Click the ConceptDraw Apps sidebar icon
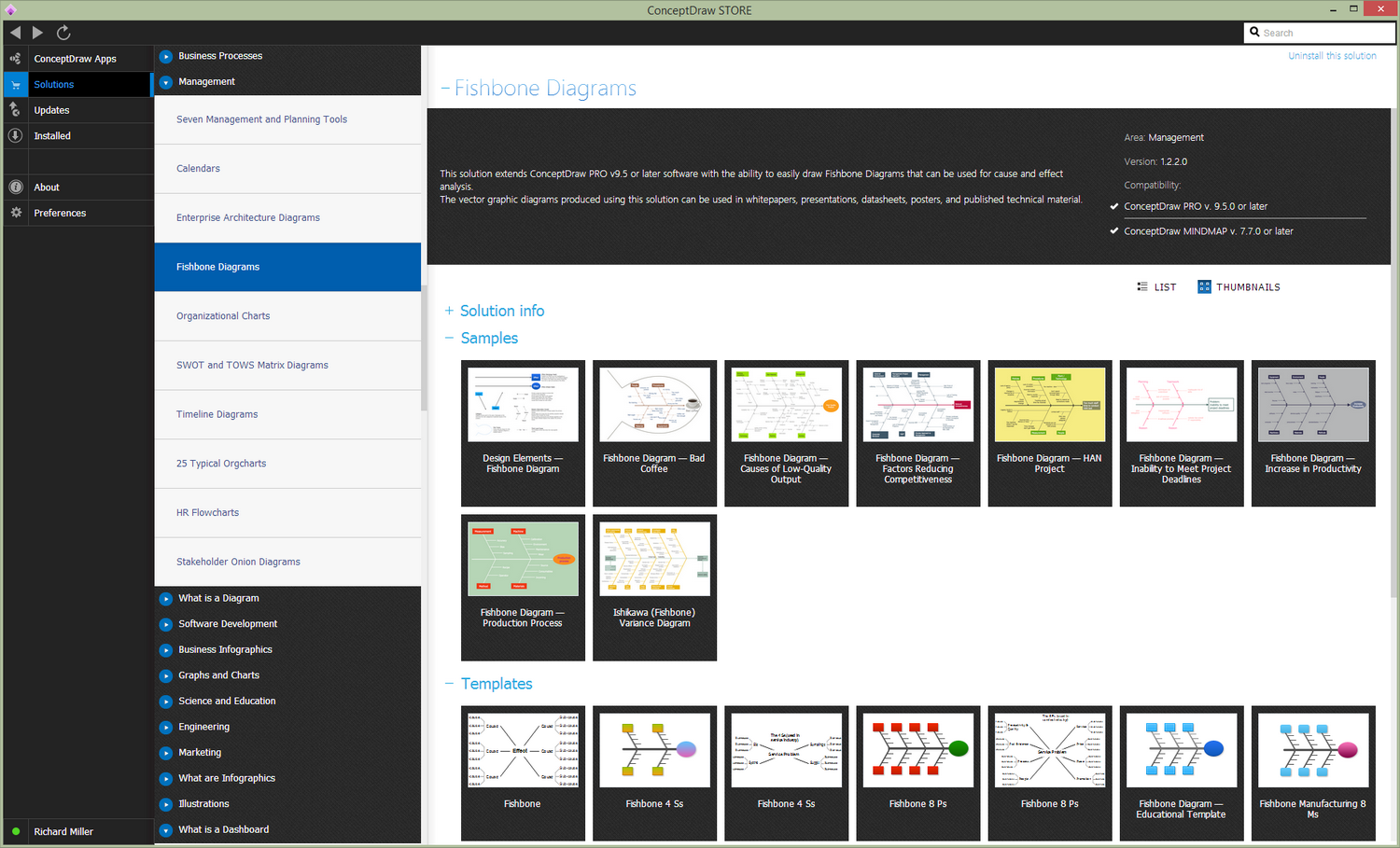The width and height of the screenshot is (1400, 848). point(15,58)
